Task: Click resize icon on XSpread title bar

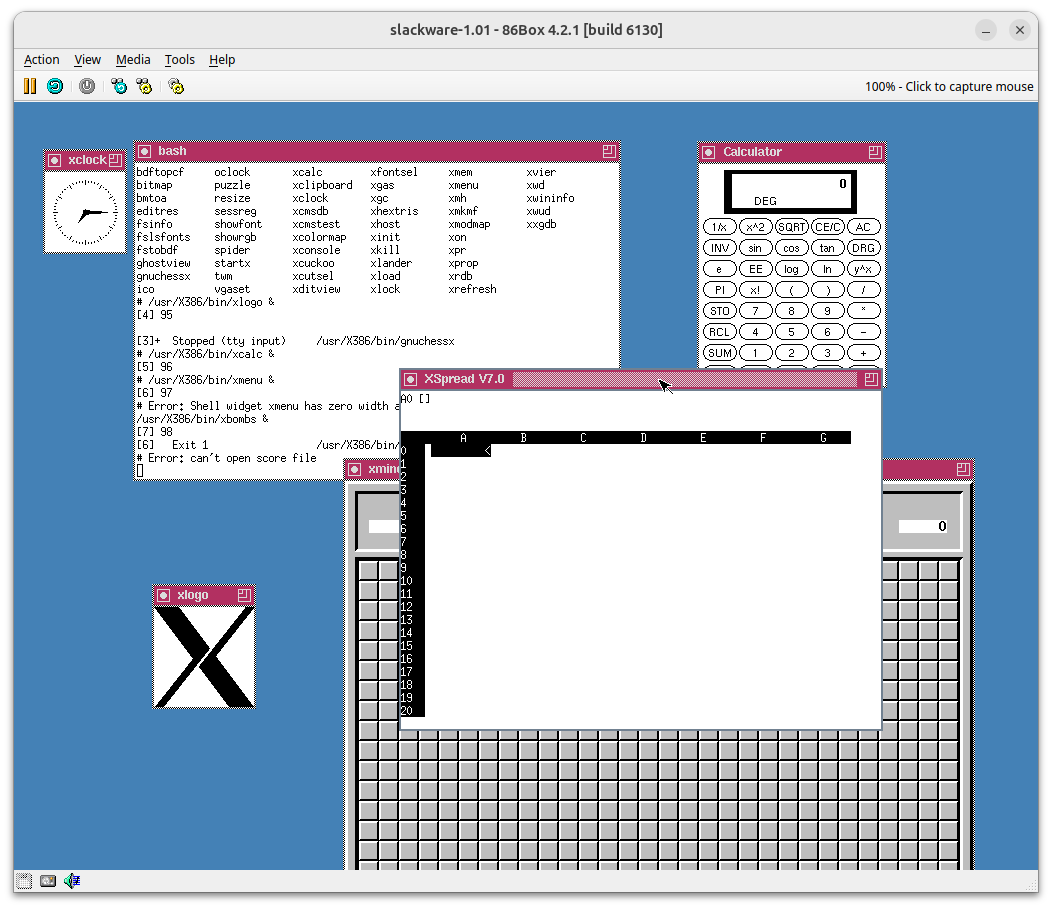Action: point(871,379)
